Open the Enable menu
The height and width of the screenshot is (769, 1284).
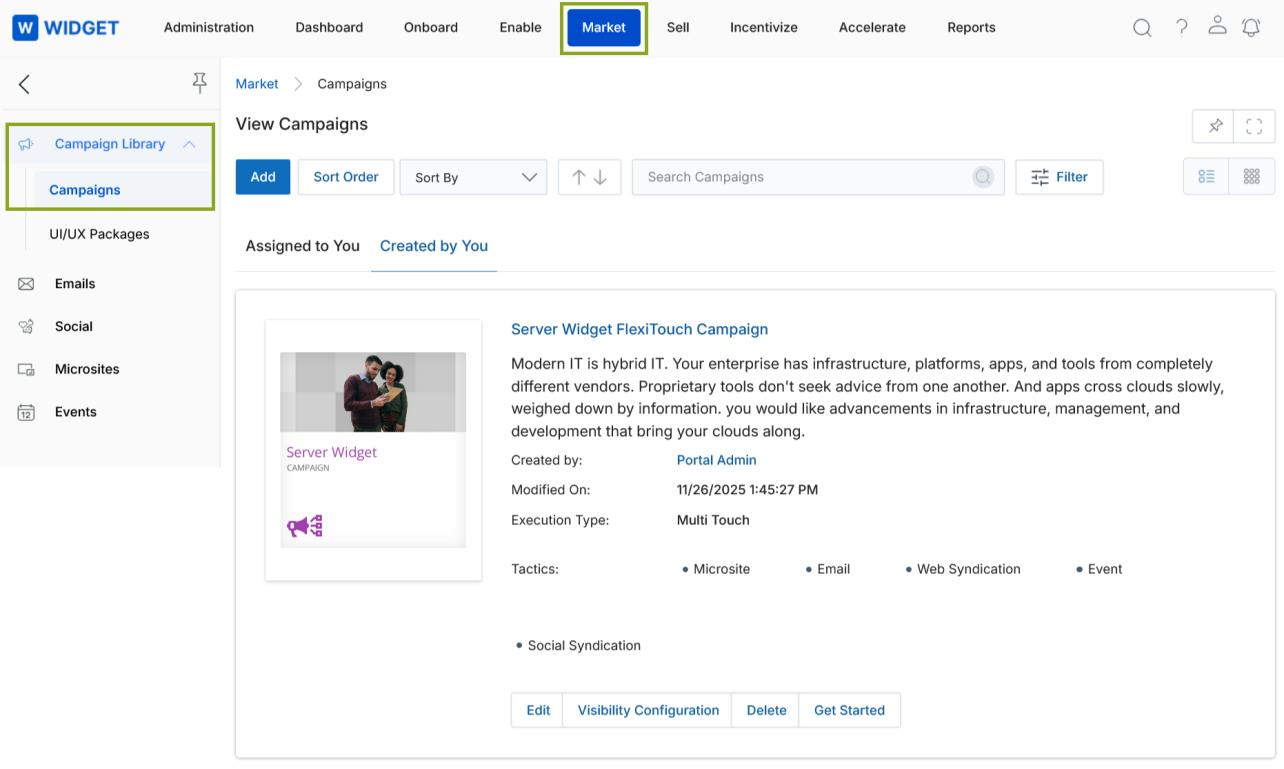tap(520, 27)
